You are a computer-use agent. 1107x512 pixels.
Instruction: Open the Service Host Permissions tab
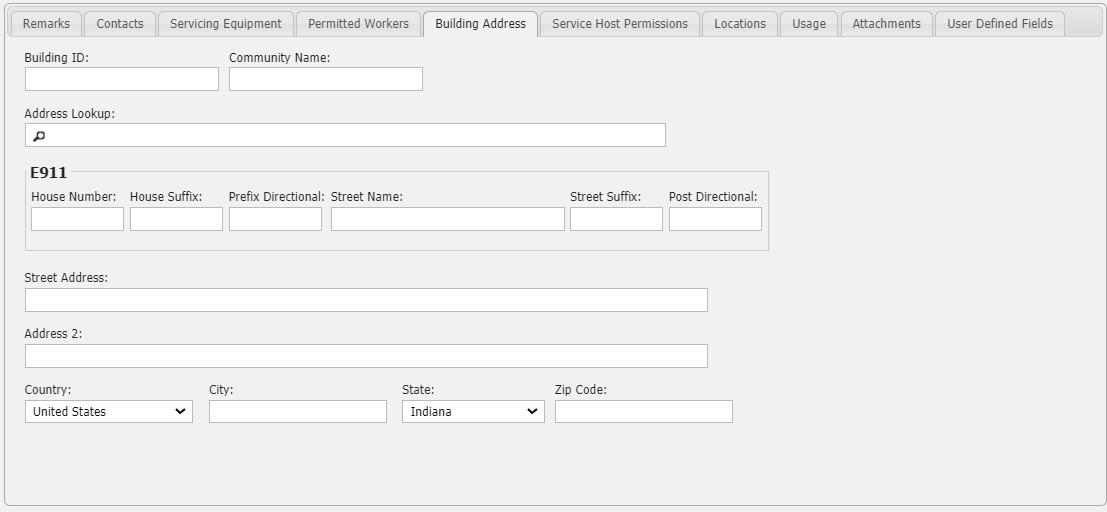click(x=619, y=24)
